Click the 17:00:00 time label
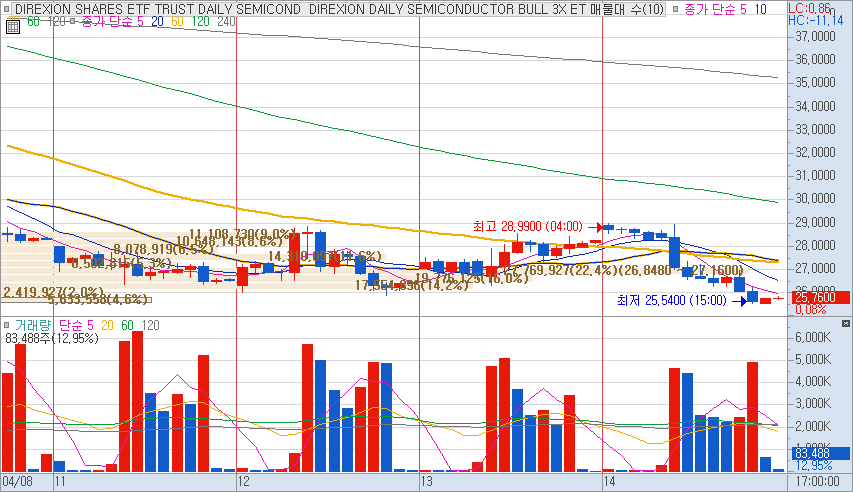Image resolution: width=853 pixels, height=492 pixels. click(817, 481)
